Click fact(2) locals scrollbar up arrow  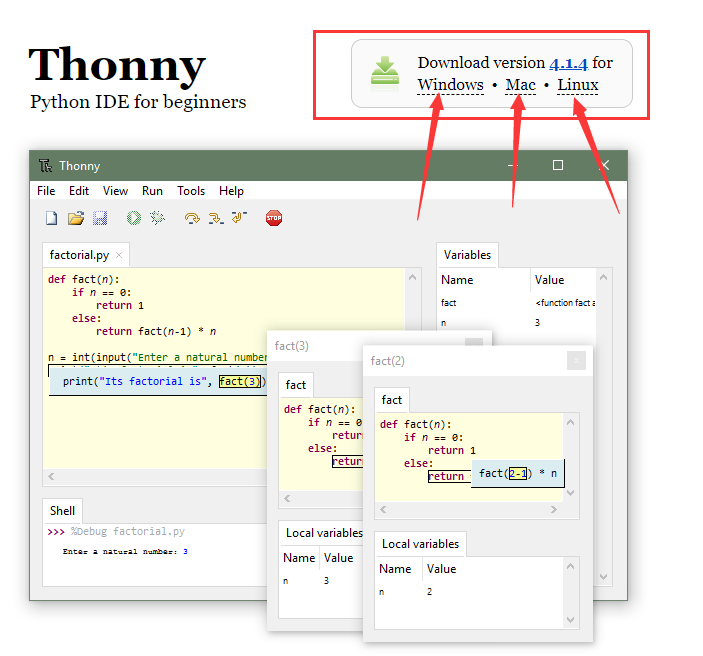click(570, 566)
